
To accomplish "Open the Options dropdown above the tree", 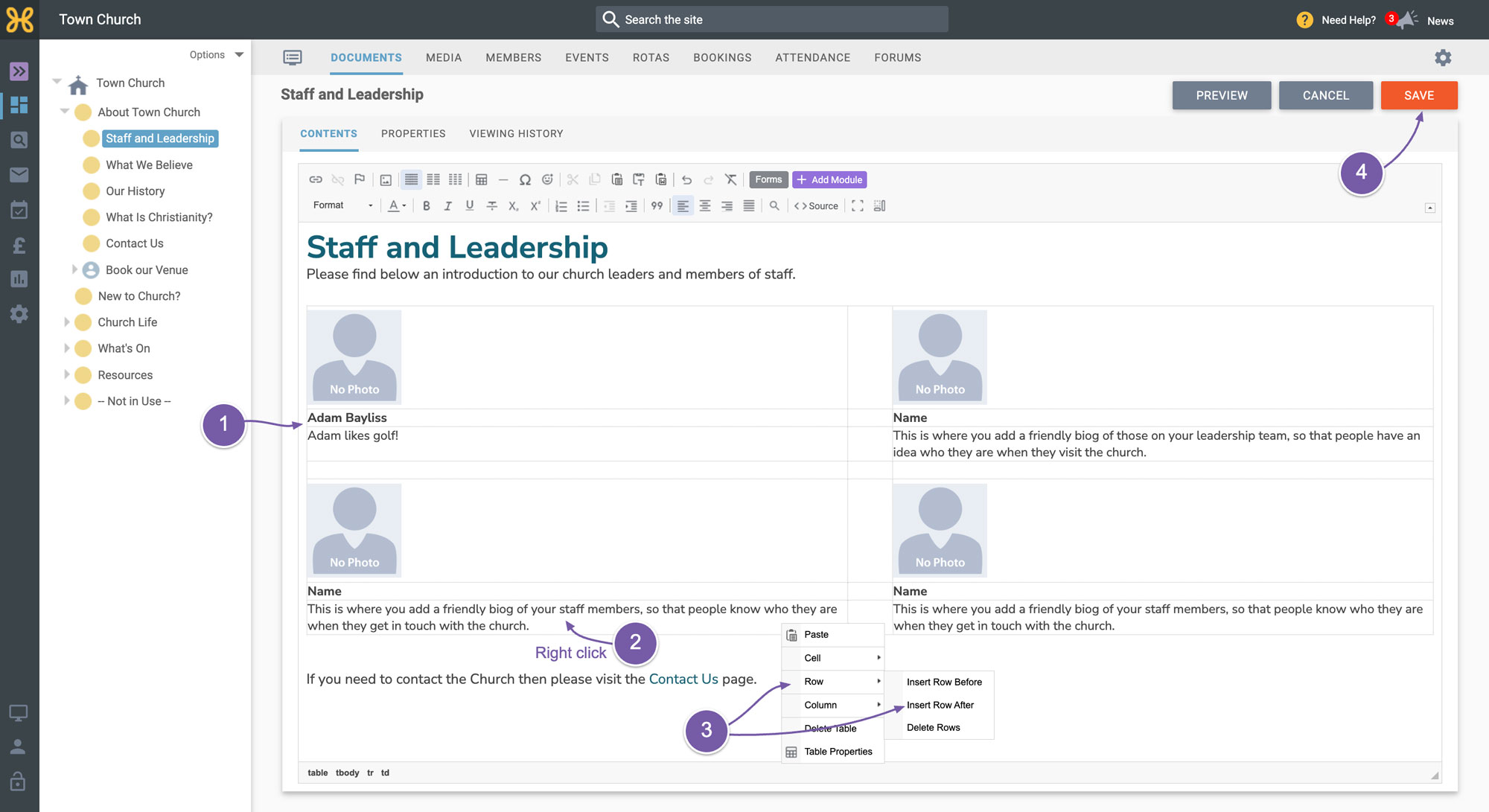I will click(216, 55).
